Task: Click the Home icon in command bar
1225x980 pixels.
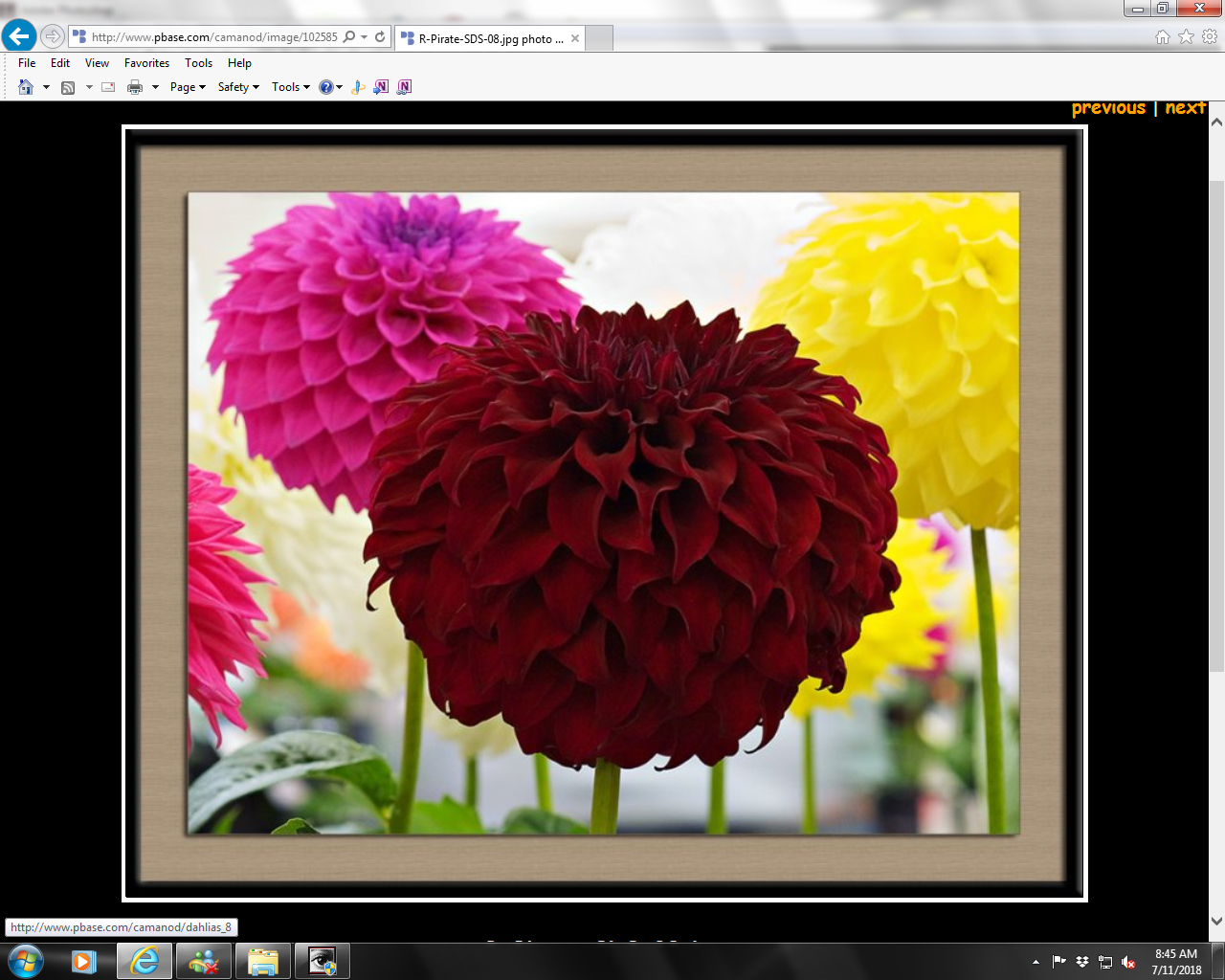Action: 26,87
